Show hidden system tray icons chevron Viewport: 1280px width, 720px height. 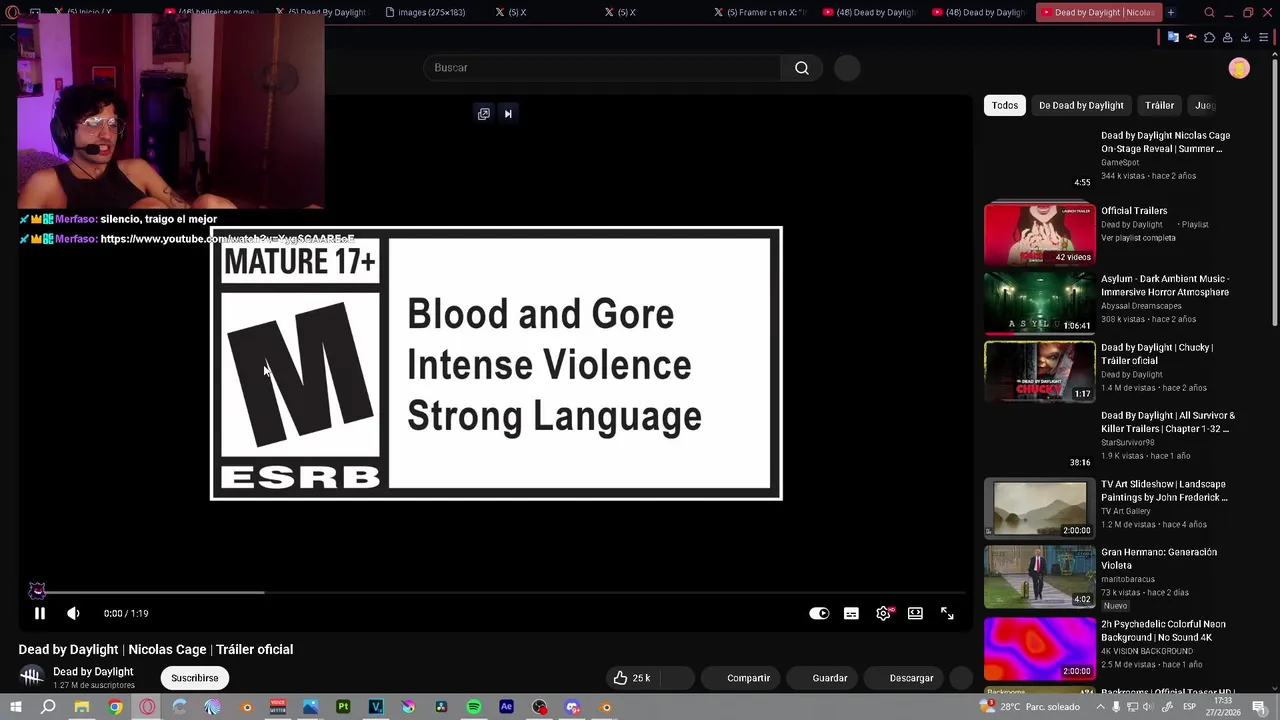(x=1099, y=707)
